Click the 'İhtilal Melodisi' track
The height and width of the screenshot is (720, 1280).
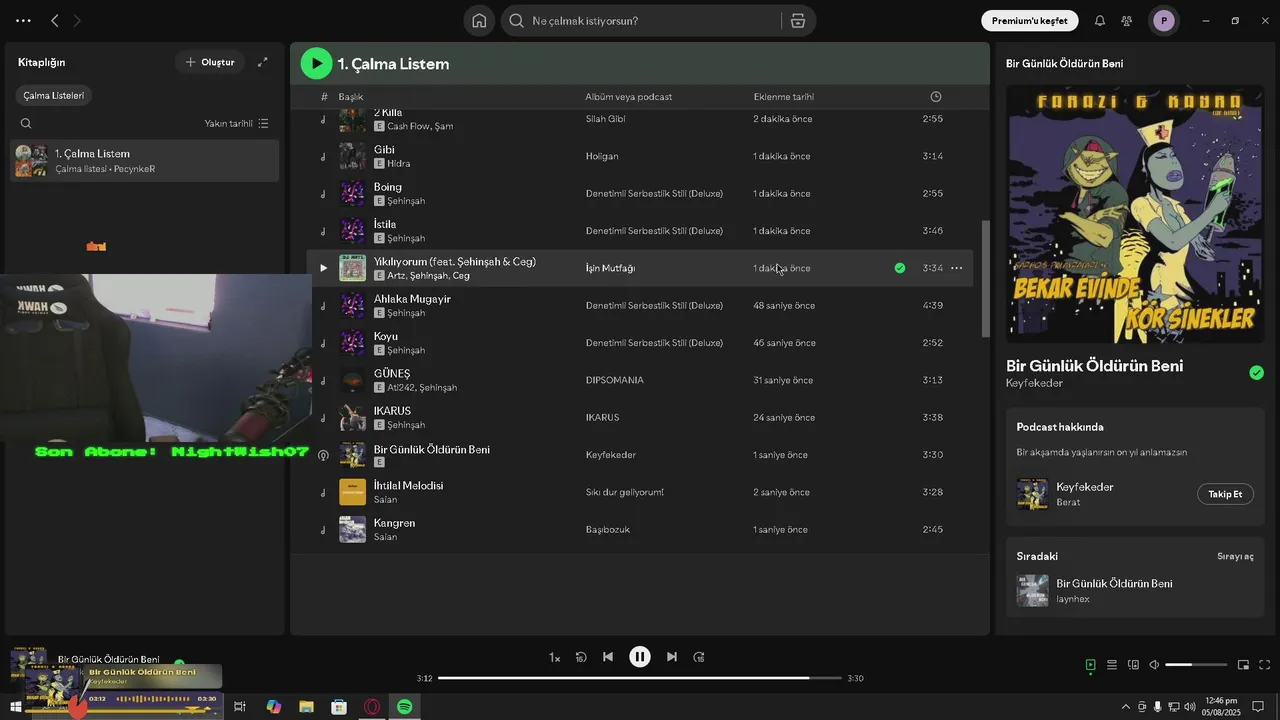point(408,486)
